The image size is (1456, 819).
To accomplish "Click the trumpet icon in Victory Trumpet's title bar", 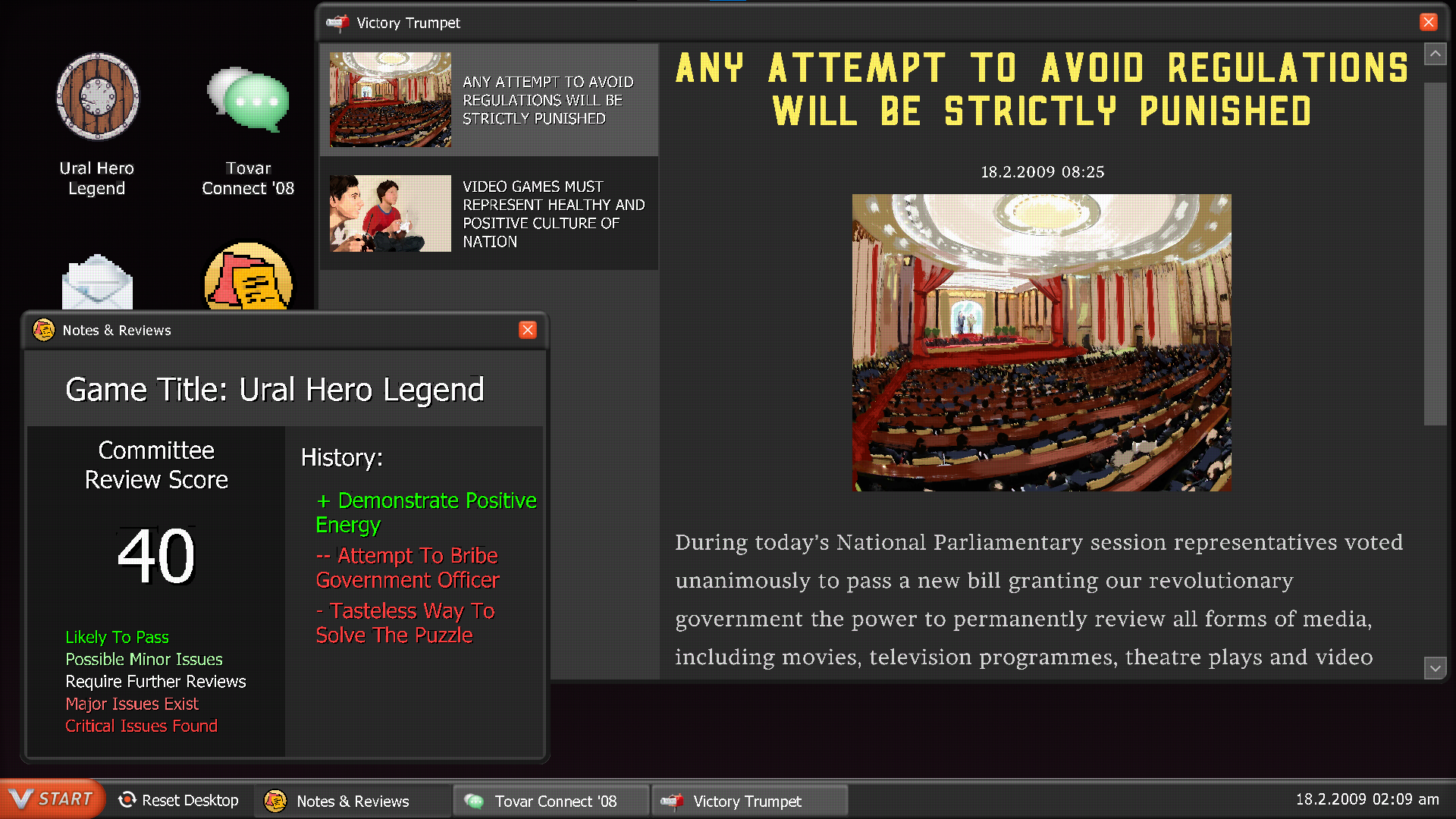I will tap(336, 22).
